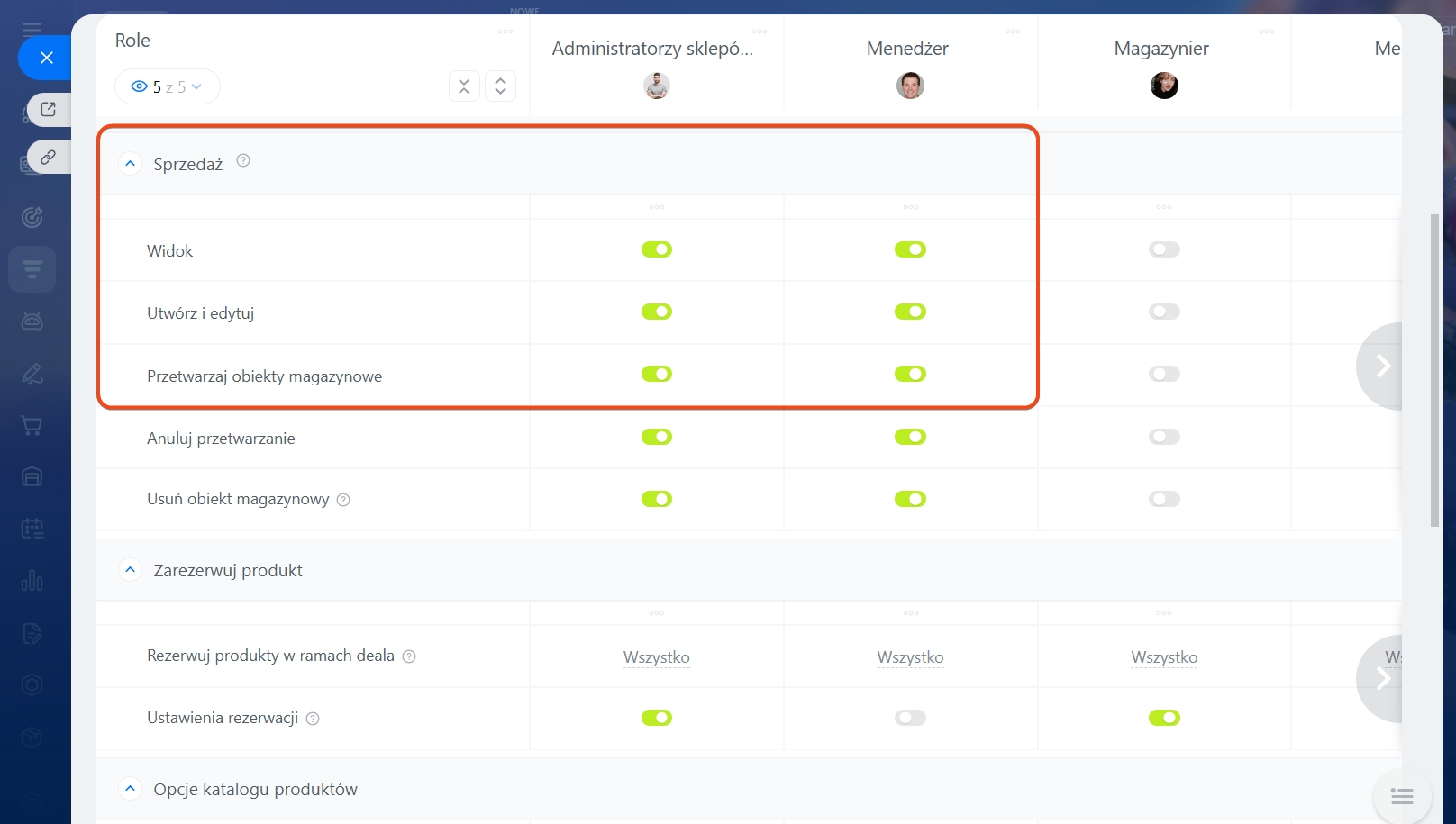Screen dimensions: 1456x824
Task: Click the right arrow beside the Sprzedaż rows
Action: (1381, 366)
